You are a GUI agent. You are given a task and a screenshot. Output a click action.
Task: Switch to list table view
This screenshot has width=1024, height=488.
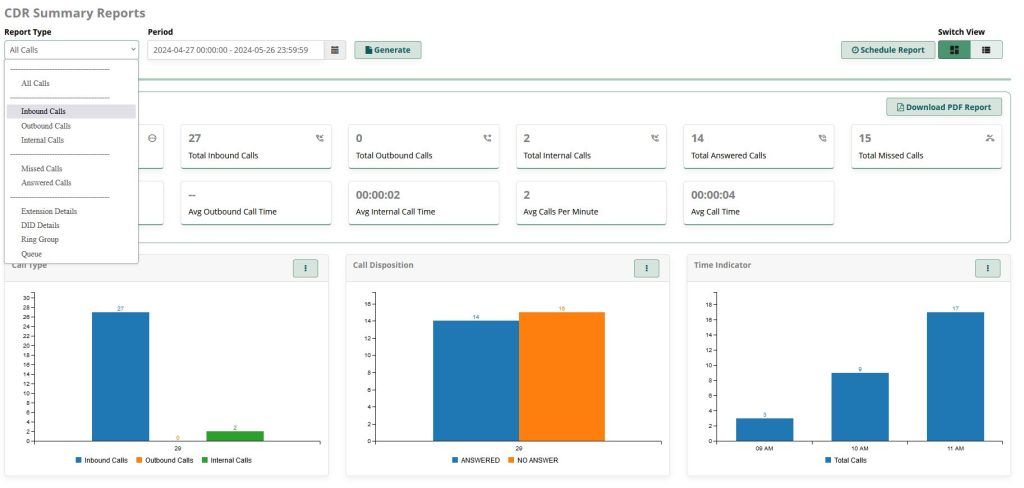986,50
